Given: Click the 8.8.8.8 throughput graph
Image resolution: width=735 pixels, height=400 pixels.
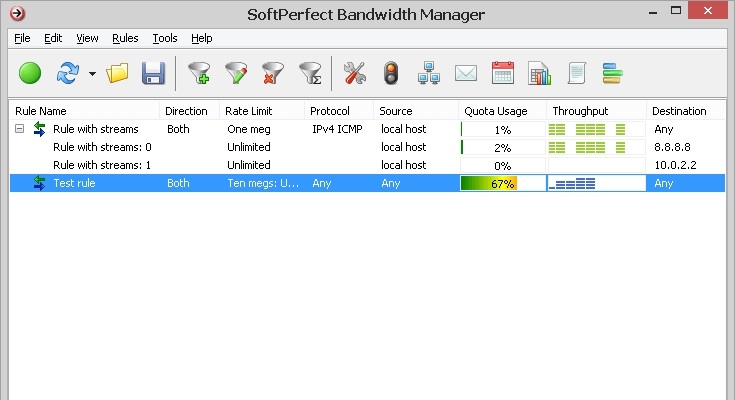Looking at the screenshot, I should pos(596,148).
